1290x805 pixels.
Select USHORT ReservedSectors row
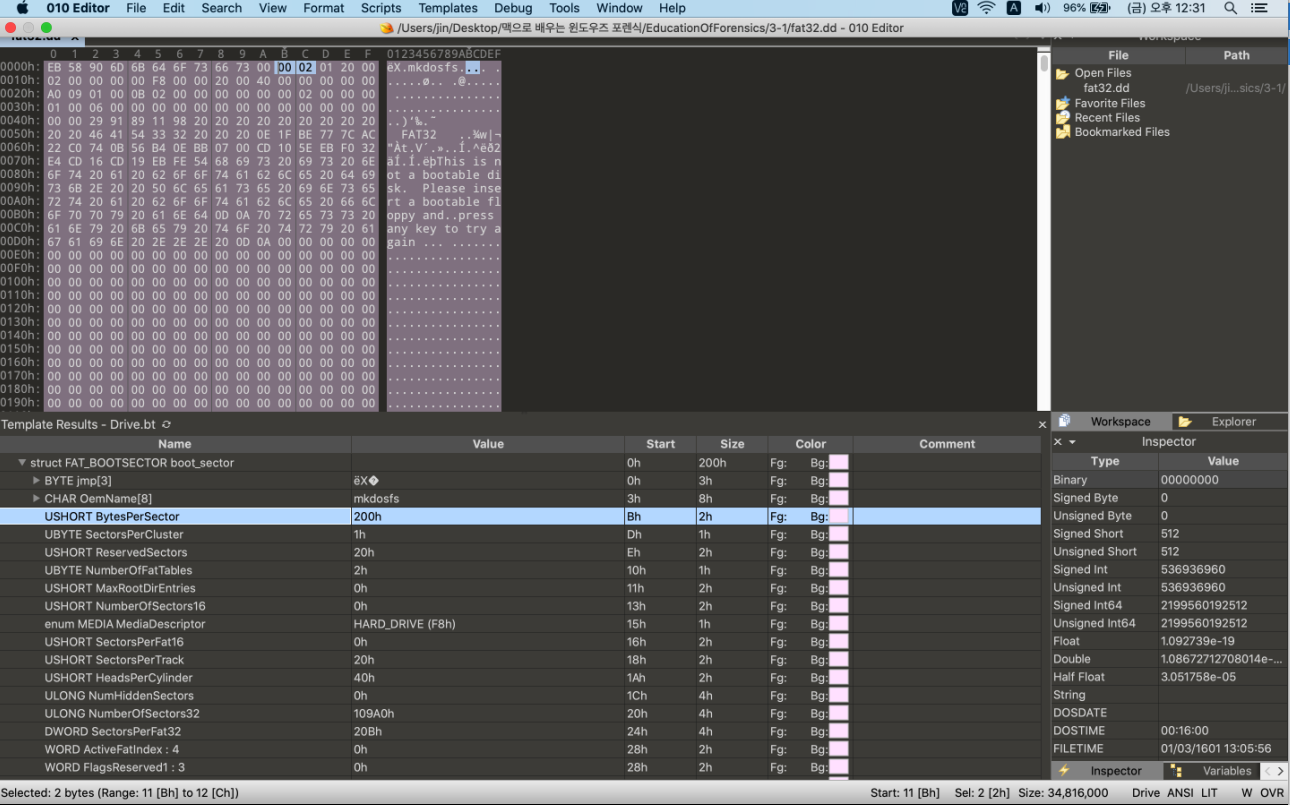[520, 552]
